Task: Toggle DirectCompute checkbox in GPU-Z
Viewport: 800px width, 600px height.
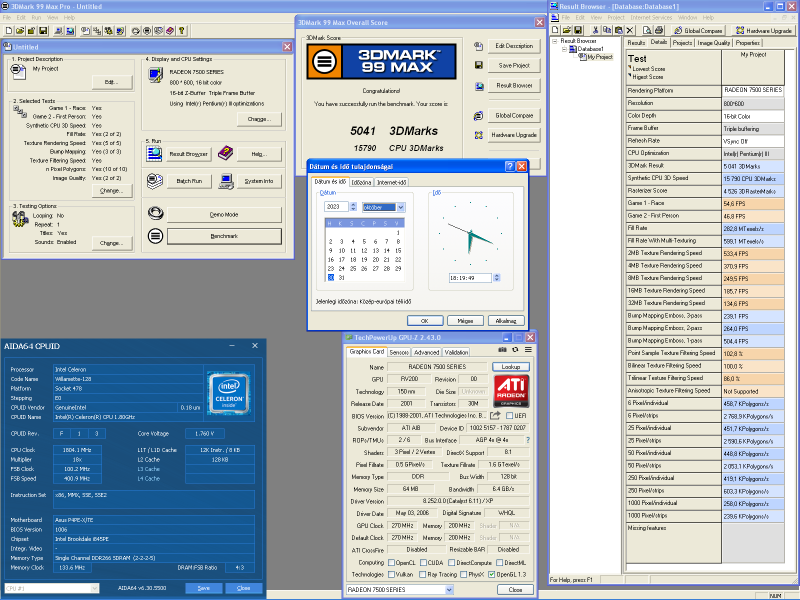Action: point(452,563)
